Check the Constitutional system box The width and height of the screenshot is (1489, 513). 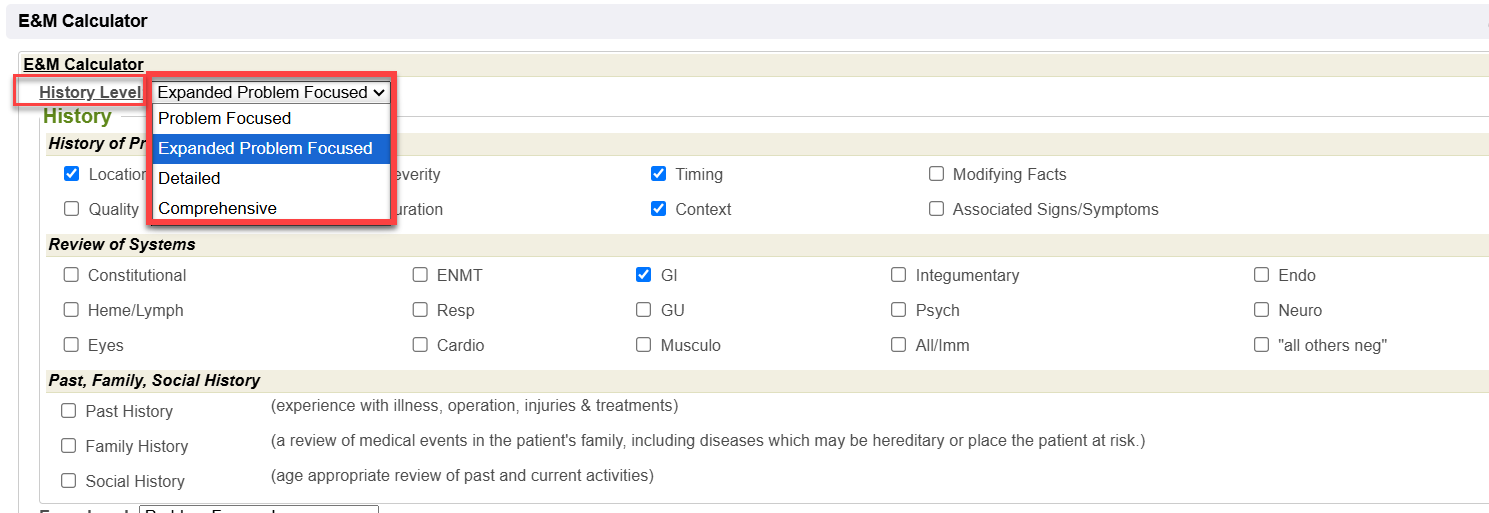click(71, 275)
